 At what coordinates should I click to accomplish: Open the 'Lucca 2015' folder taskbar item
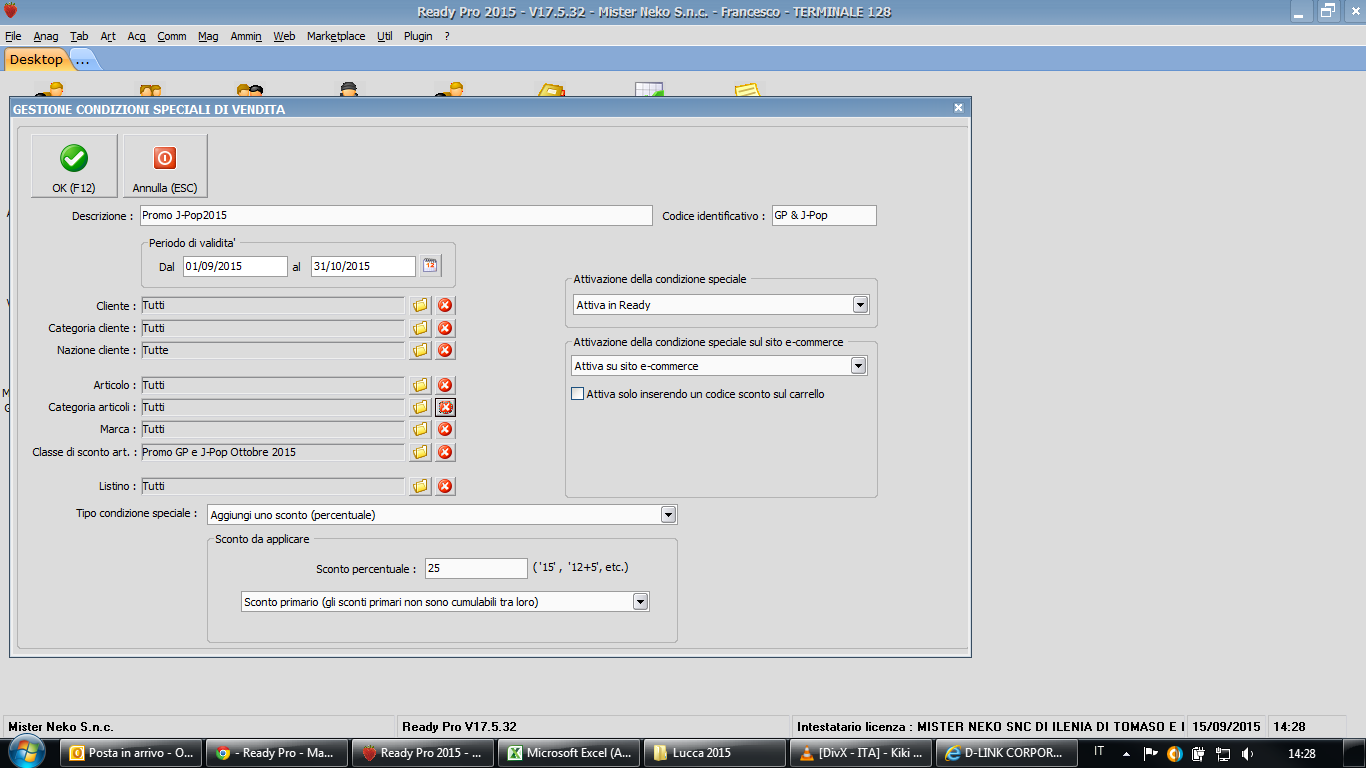click(715, 753)
